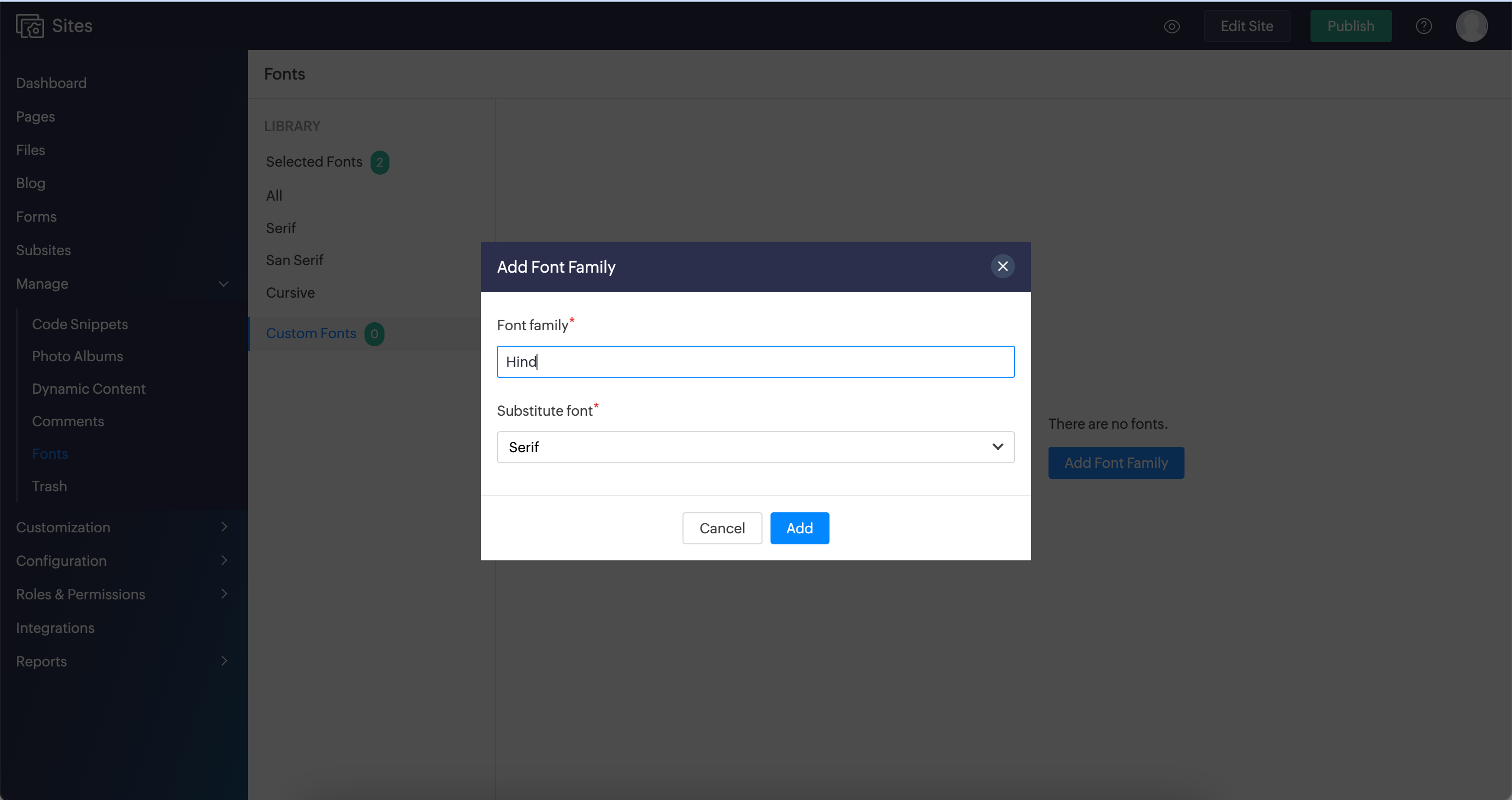Click the Add button in dialog
1512x800 pixels.
pos(799,528)
